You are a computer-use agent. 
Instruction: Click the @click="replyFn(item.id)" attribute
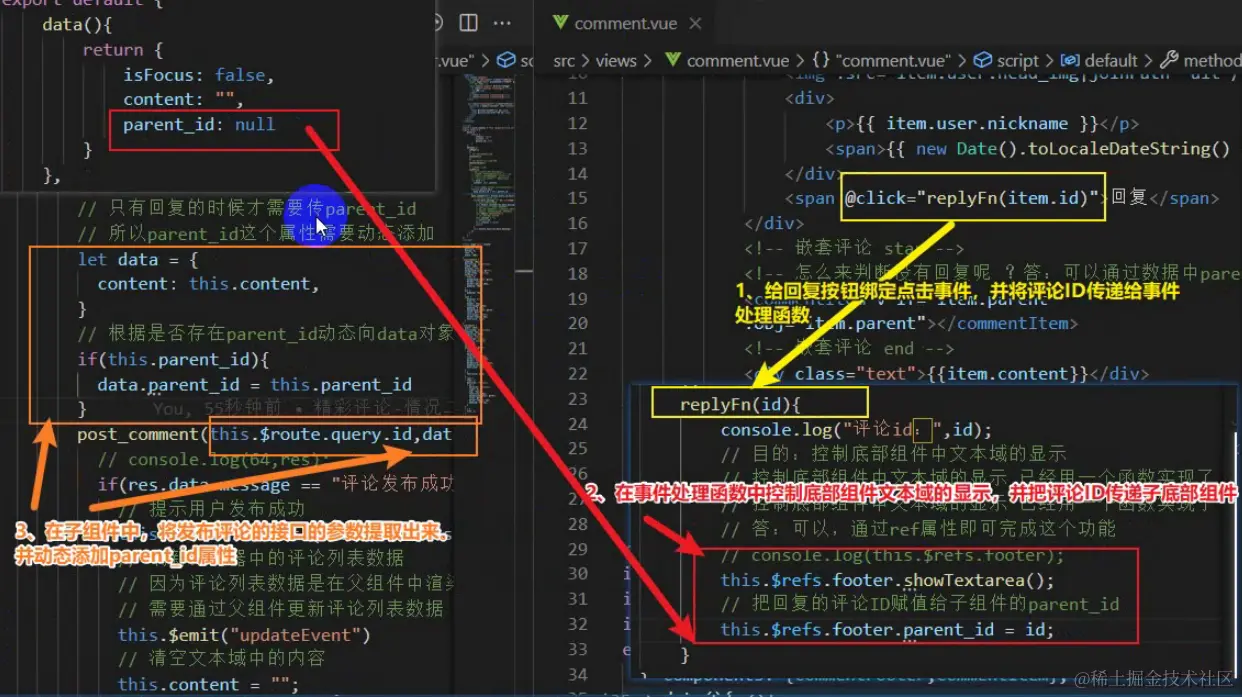972,197
